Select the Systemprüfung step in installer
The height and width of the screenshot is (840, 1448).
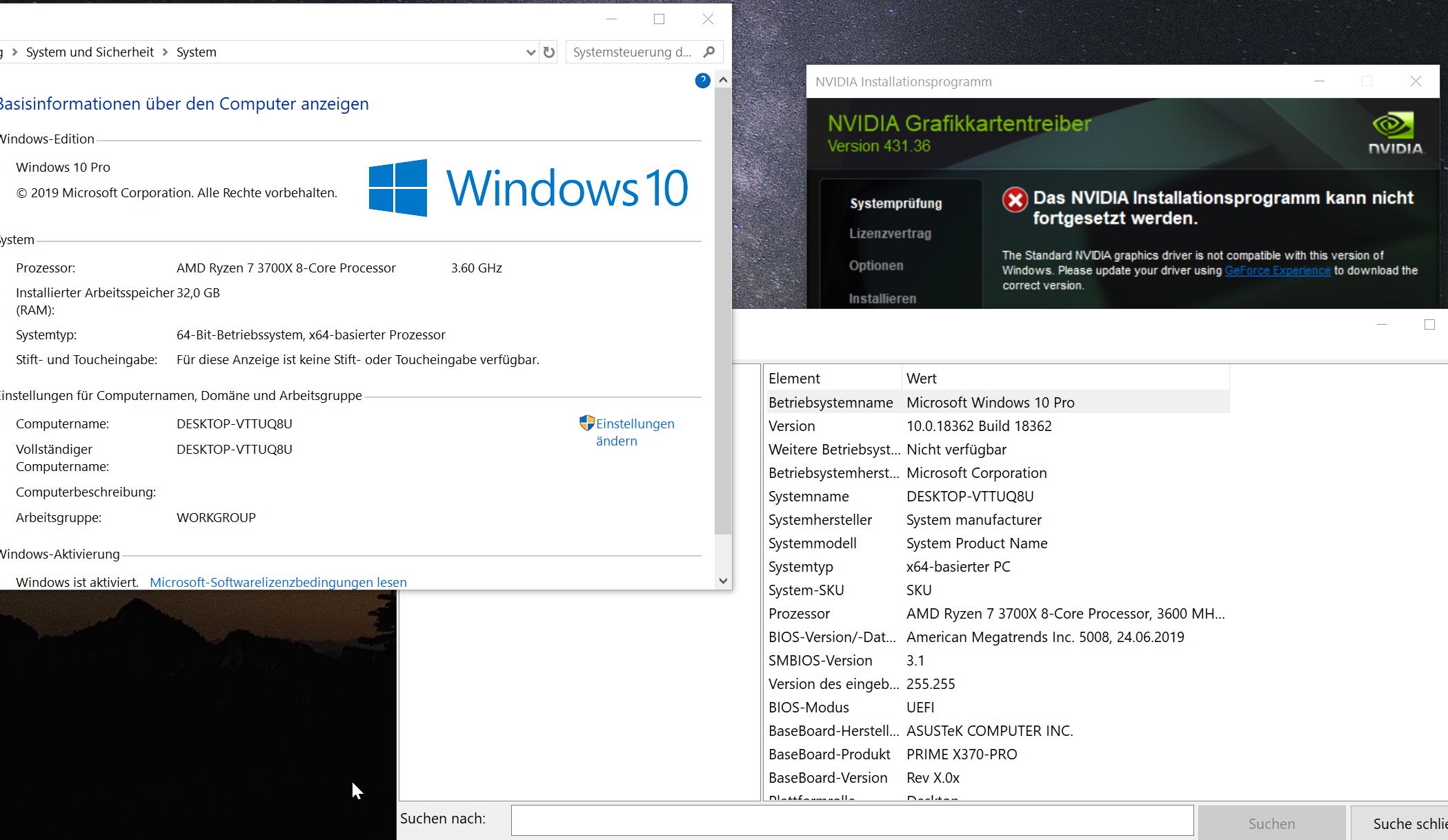click(895, 203)
